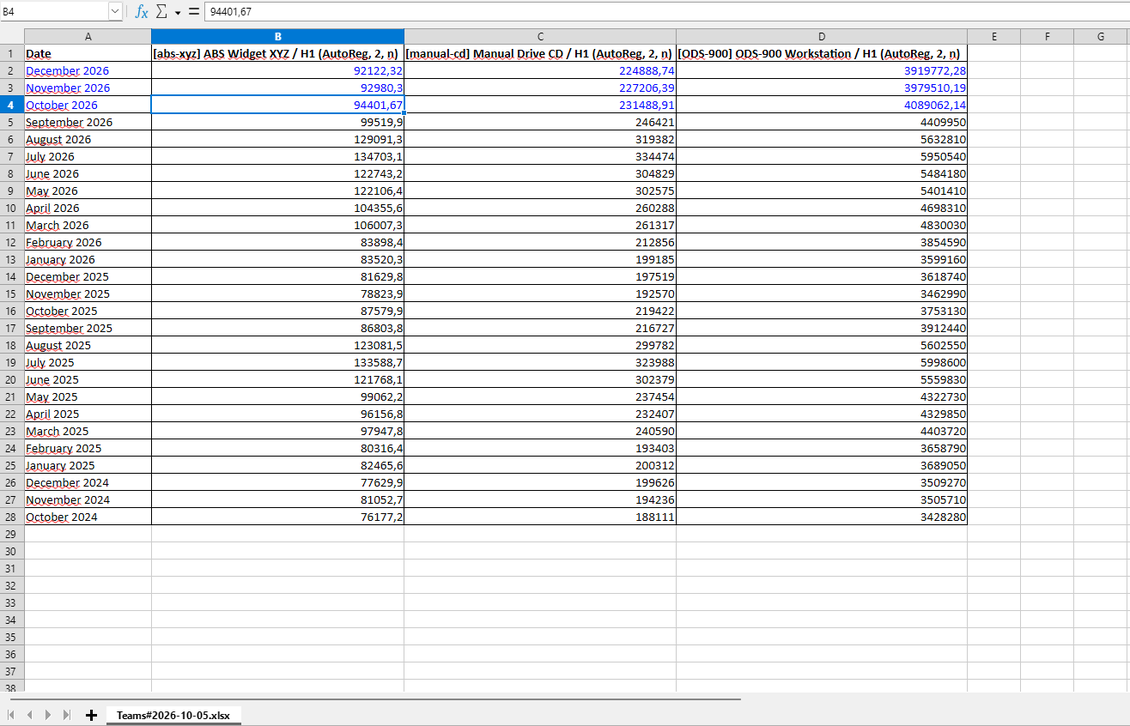Screen dimensions: 1130x726
Task: Click the Date header cell
Action: pos(88,53)
